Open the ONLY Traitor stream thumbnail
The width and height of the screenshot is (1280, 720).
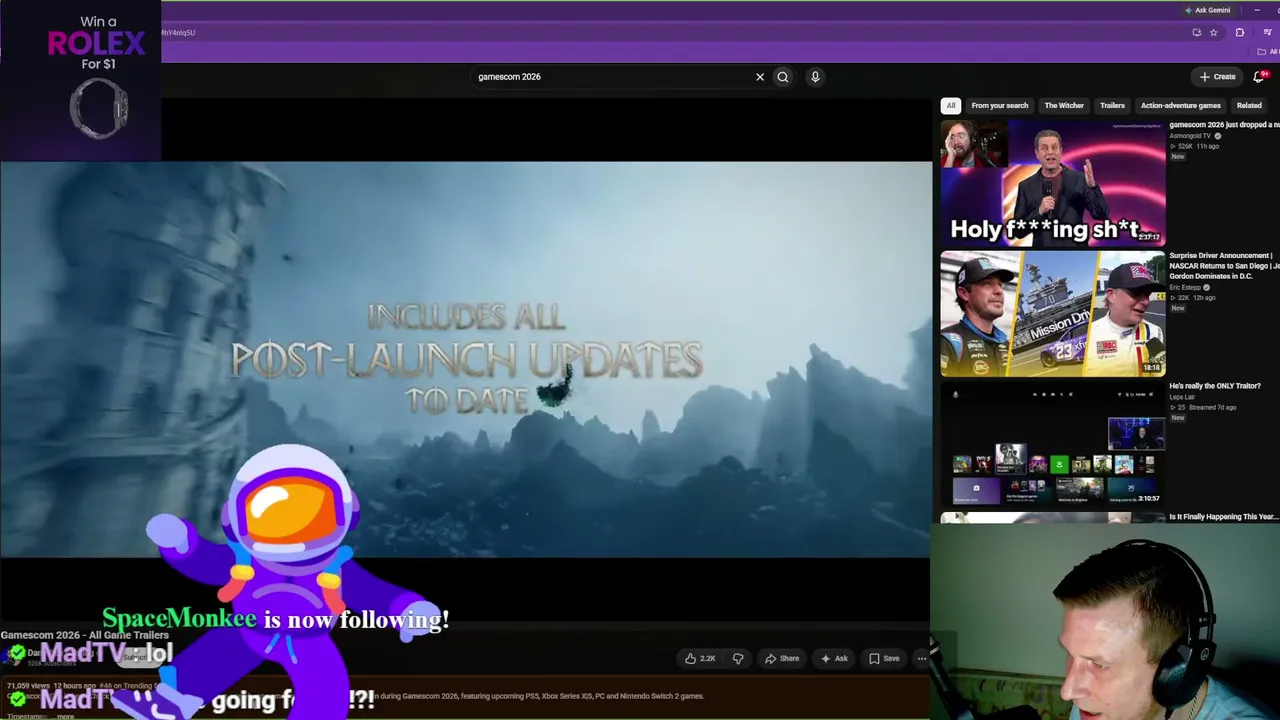pos(1053,444)
